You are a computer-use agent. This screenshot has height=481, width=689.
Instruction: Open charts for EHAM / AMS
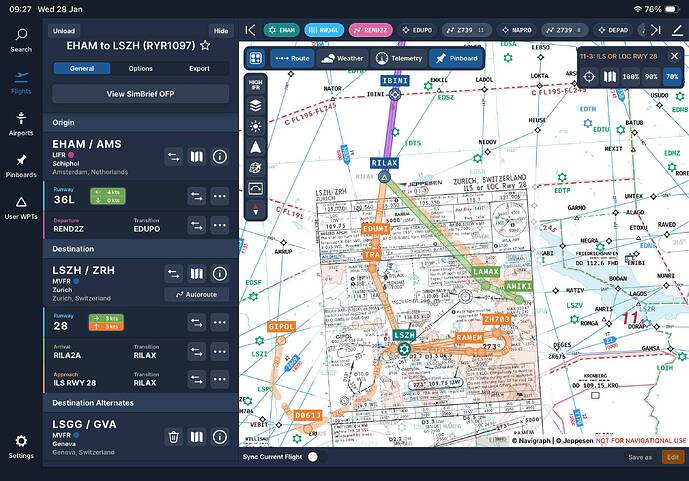[196, 156]
